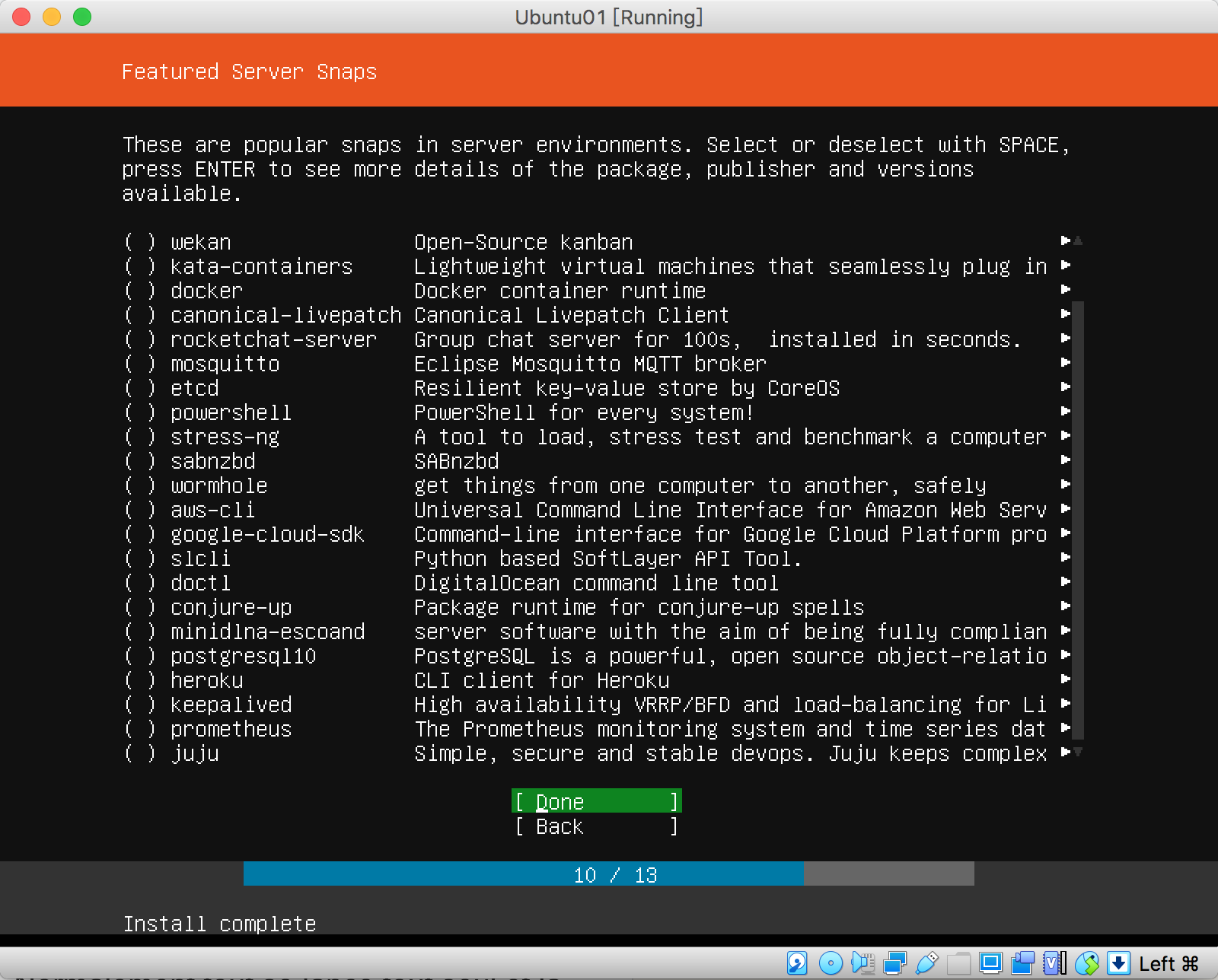
Task: Click the keyboard capture arrow icon
Action: (1118, 963)
